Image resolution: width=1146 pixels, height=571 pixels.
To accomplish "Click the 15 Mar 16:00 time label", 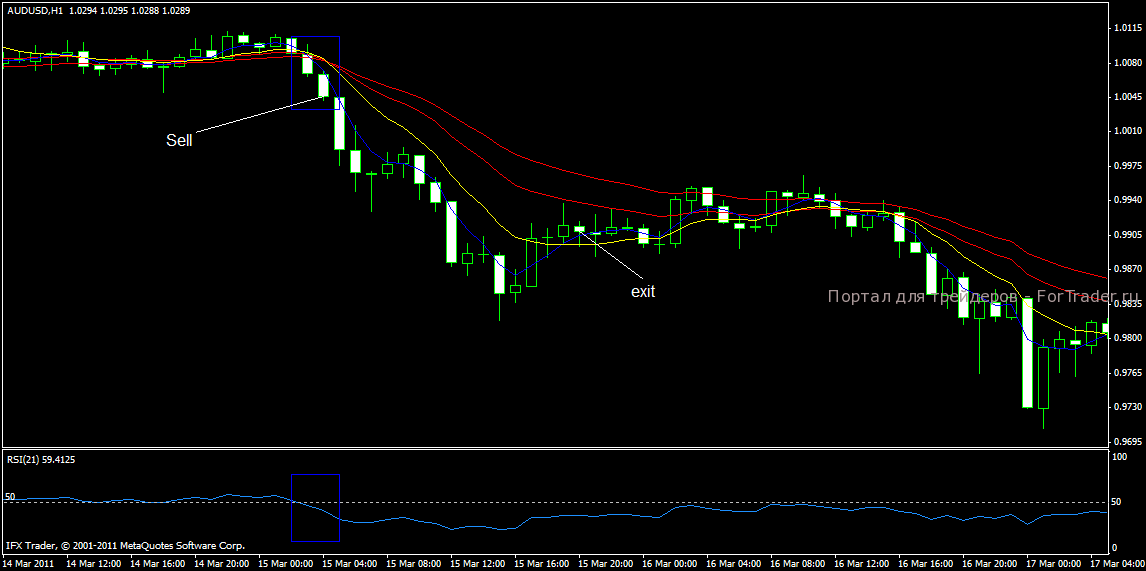I will (542, 564).
